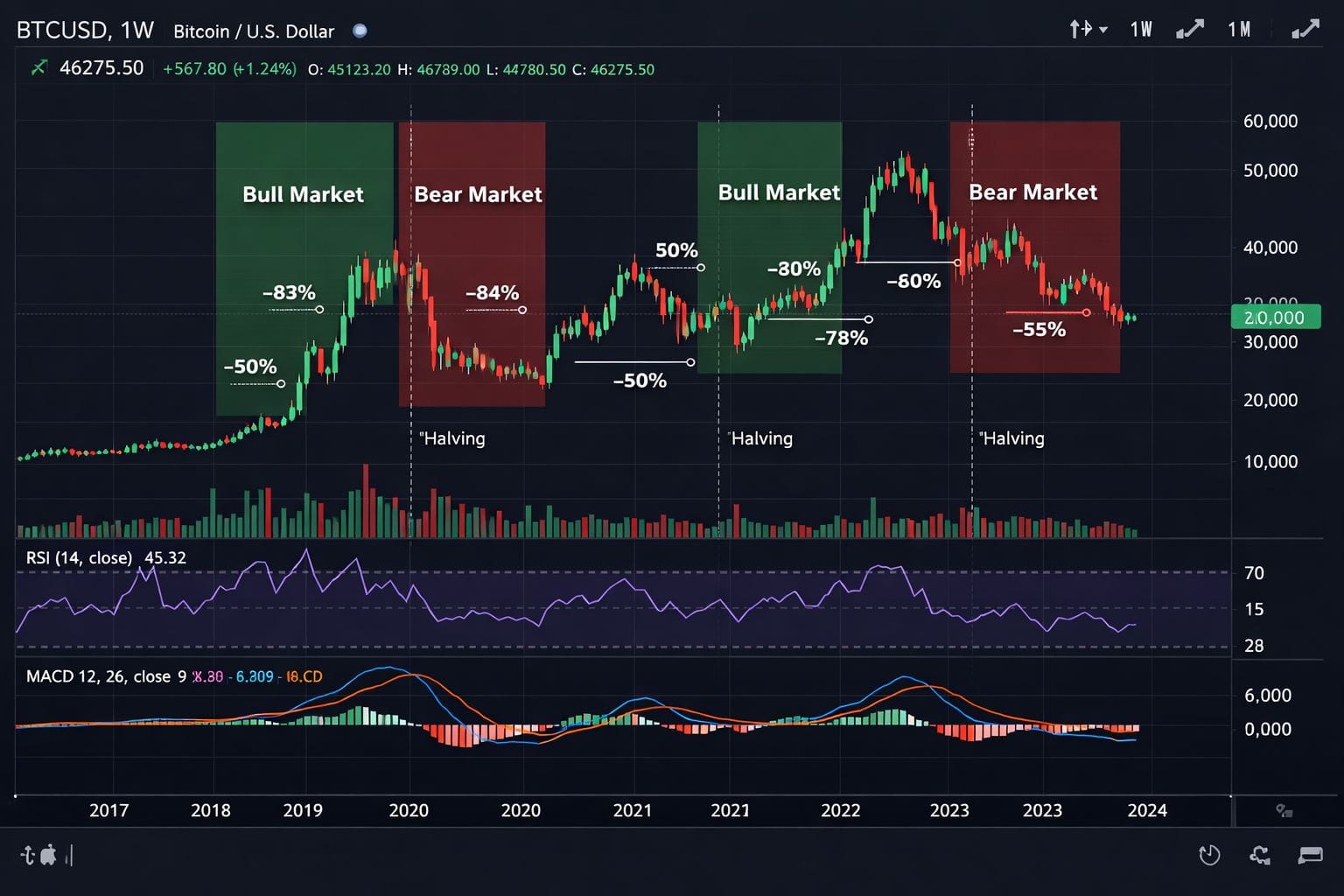
Task: Open the clock history icon in the bottom bar
Action: click(x=1209, y=855)
